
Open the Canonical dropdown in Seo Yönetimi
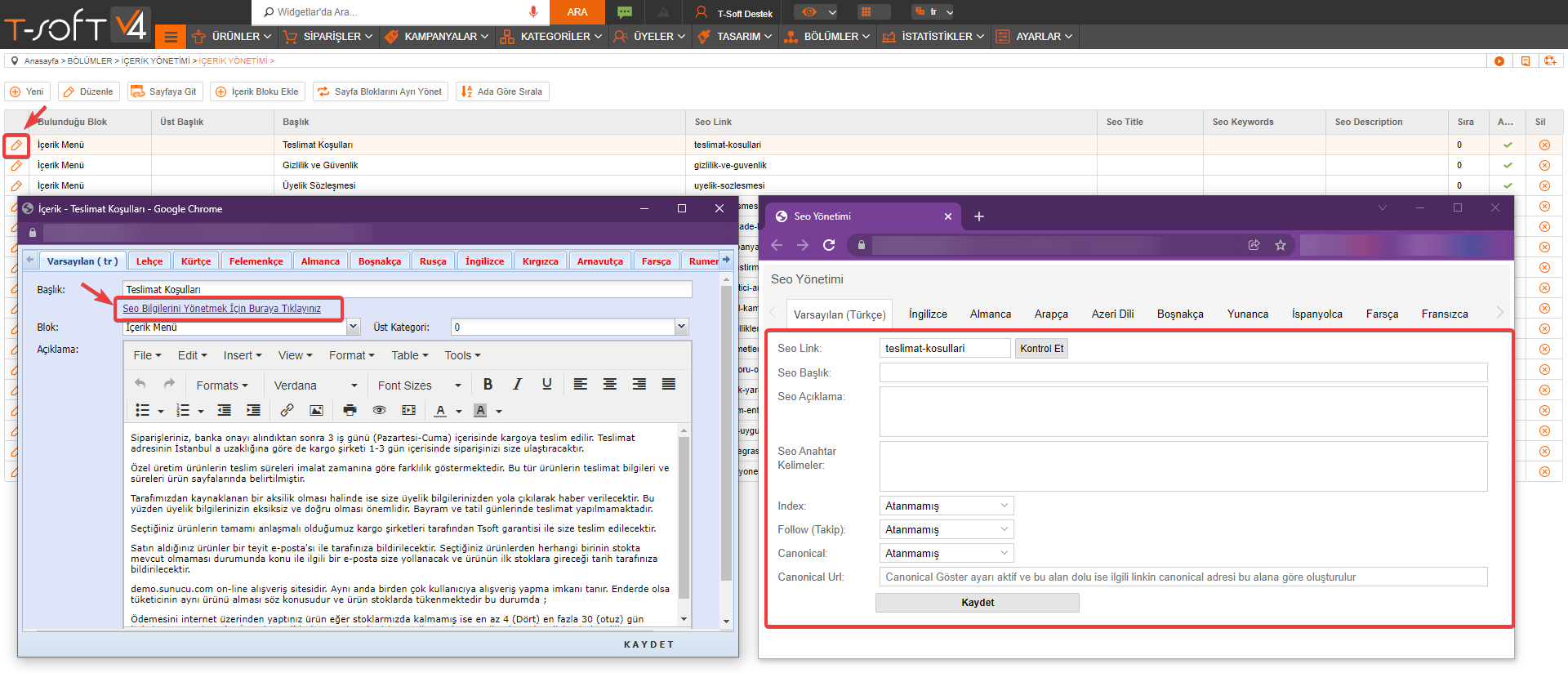(947, 553)
